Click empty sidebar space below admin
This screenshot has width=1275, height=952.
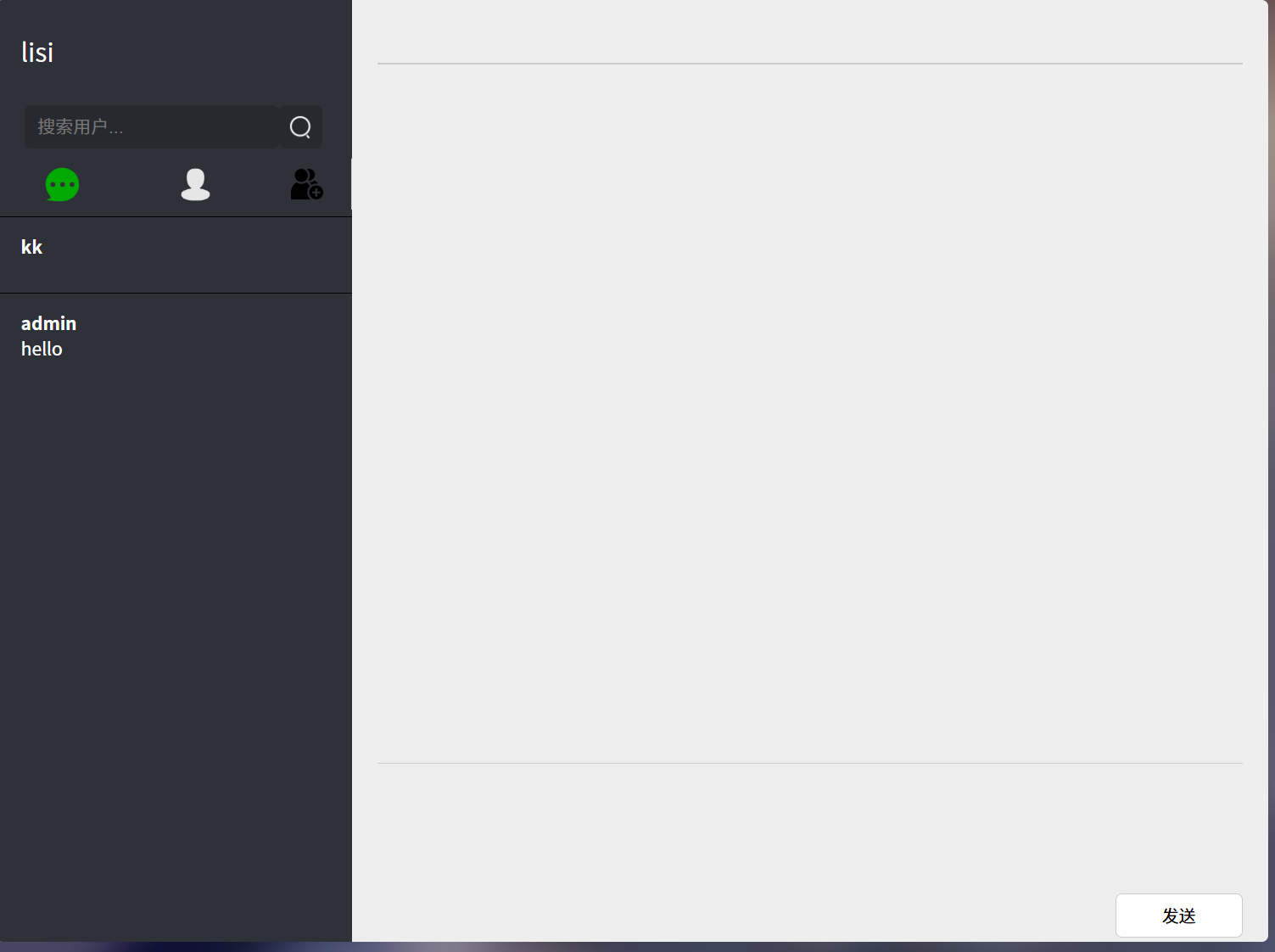click(176, 653)
